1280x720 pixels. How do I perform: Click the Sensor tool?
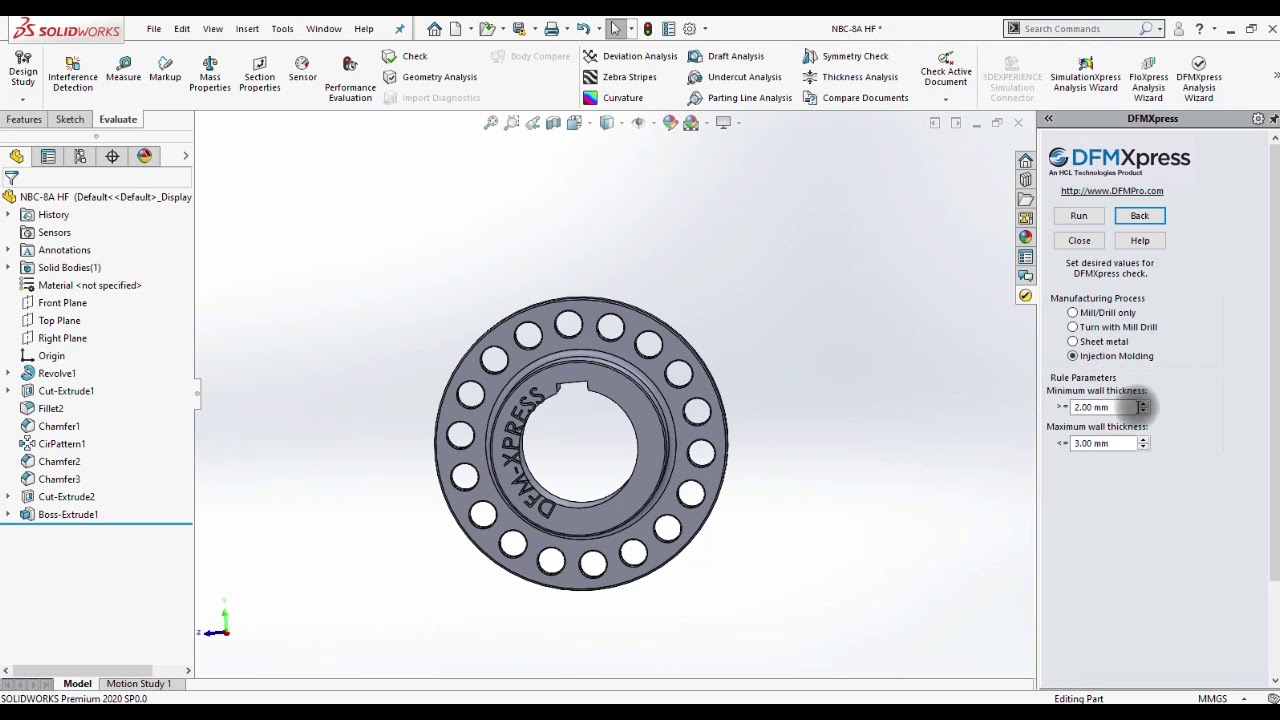302,70
